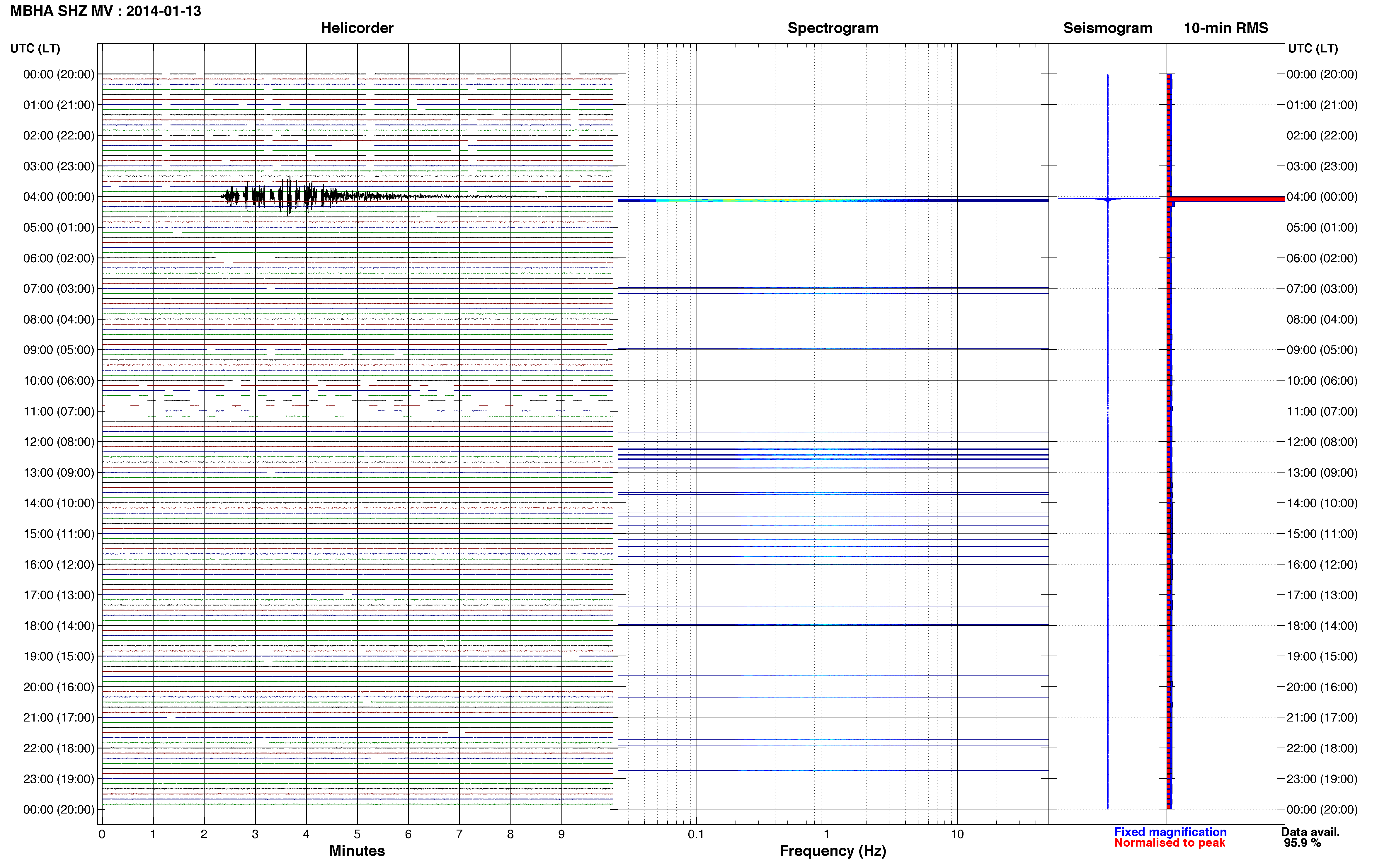The image size is (1389, 868).
Task: Click minute tick label 9 on helicorder axis
Action: click(x=561, y=835)
